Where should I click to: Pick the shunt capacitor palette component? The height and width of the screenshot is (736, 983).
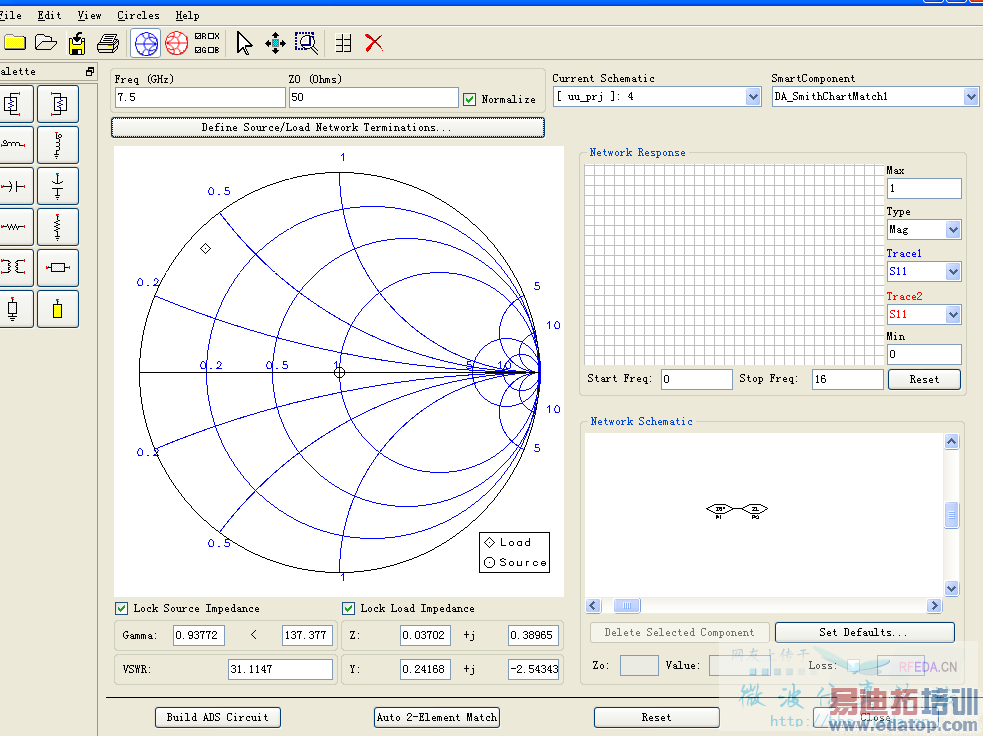click(x=58, y=186)
